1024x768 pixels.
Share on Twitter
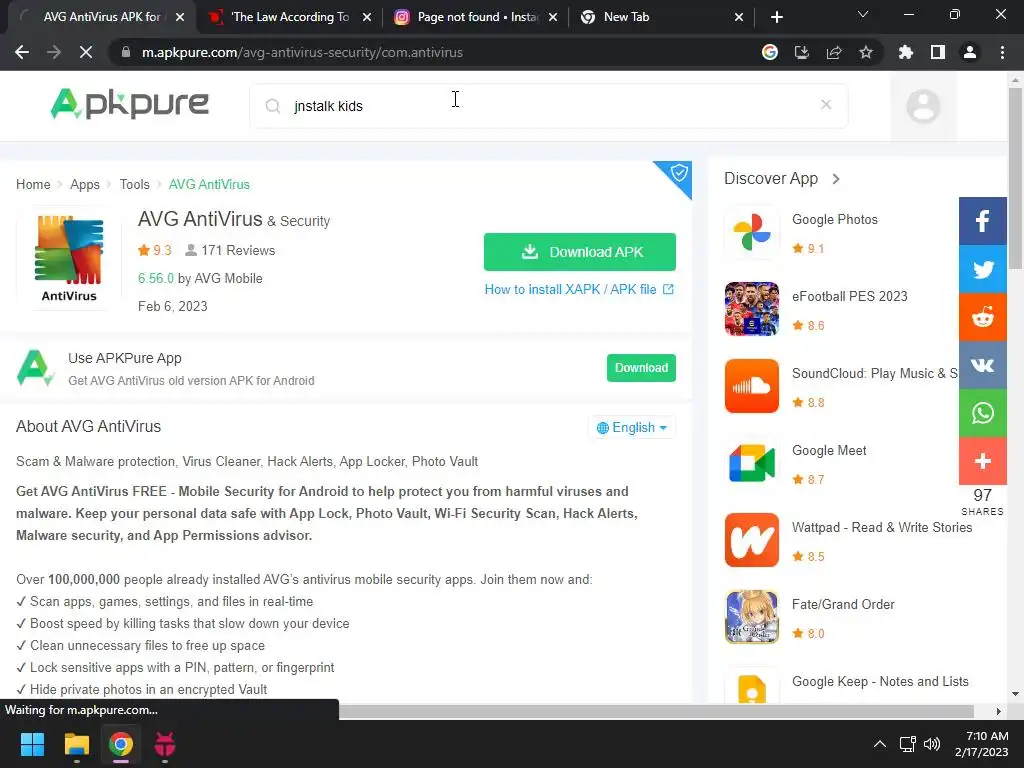coord(982,269)
